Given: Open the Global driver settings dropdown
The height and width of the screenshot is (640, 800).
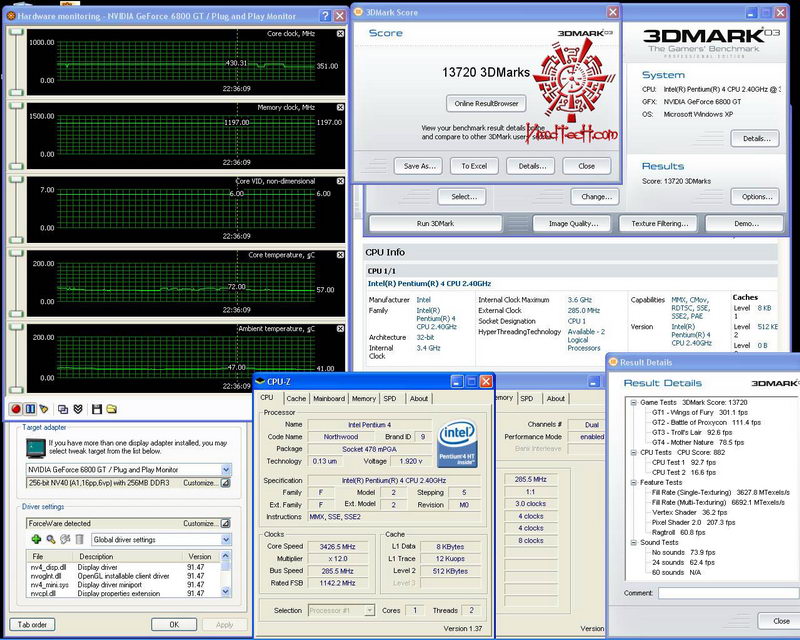Looking at the screenshot, I should tap(226, 539).
